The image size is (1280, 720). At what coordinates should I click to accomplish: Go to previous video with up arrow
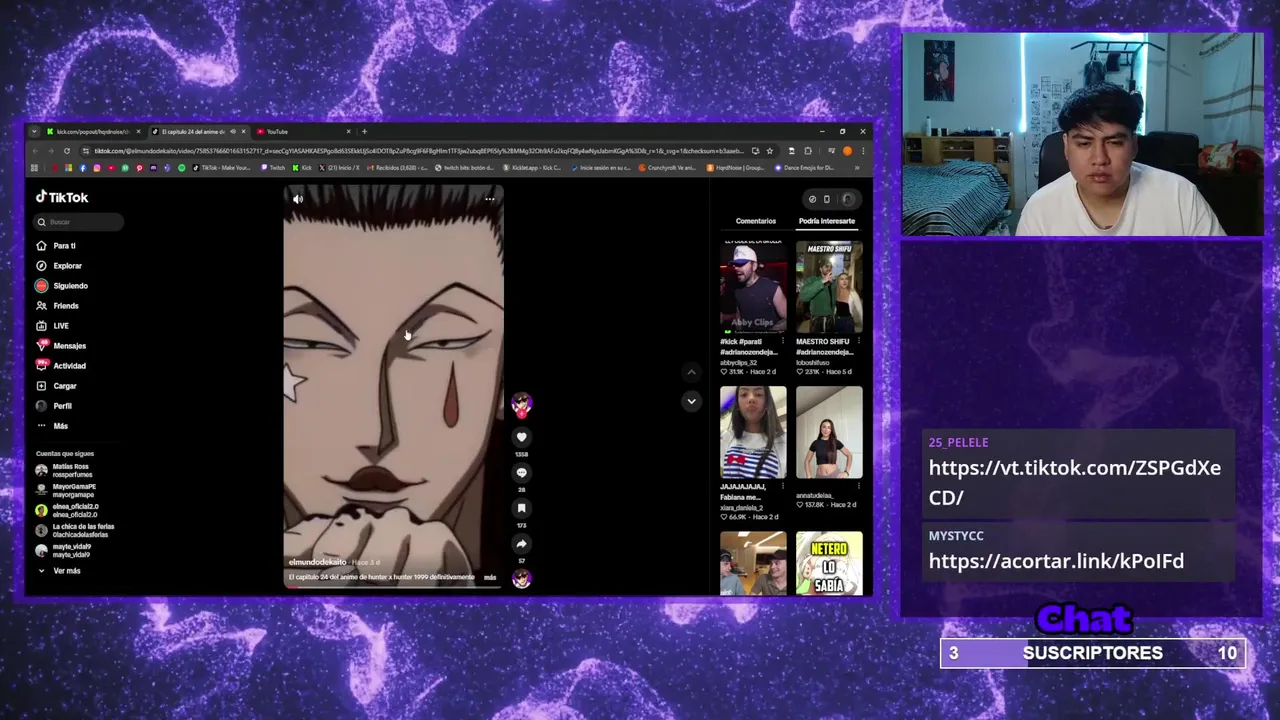(x=691, y=372)
